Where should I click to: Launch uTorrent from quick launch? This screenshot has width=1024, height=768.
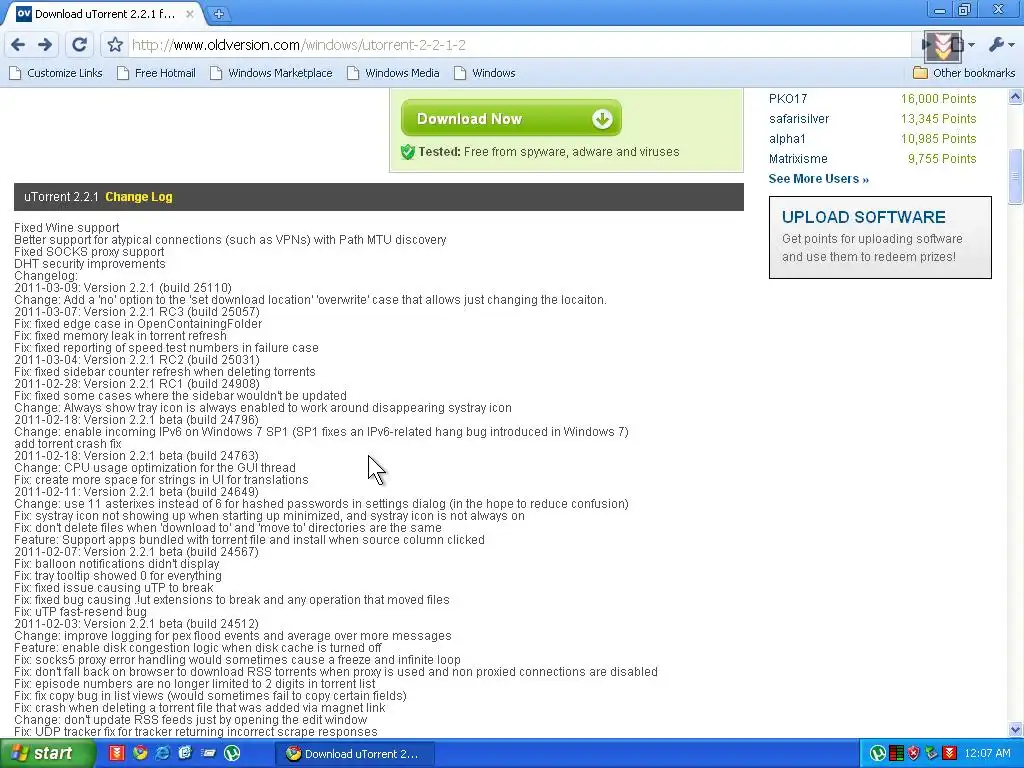[x=232, y=753]
